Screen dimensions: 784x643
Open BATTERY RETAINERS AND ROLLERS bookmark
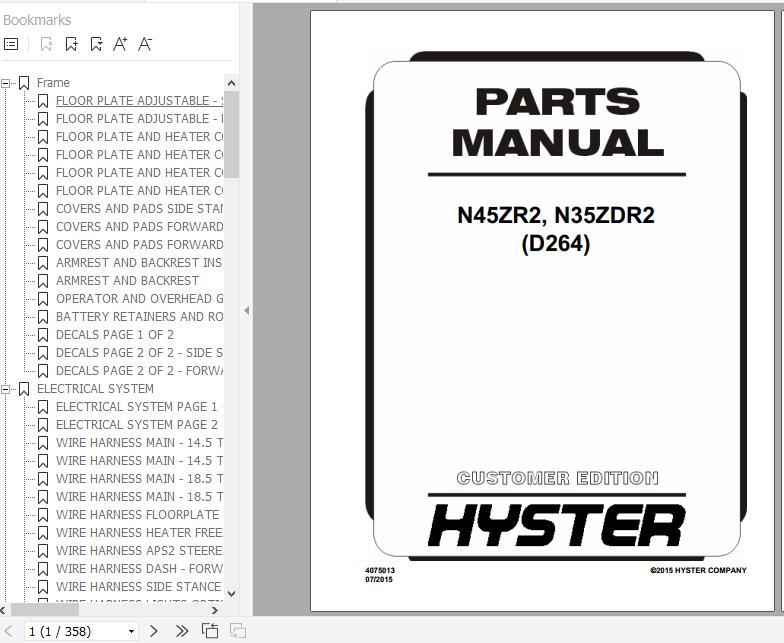click(x=139, y=317)
